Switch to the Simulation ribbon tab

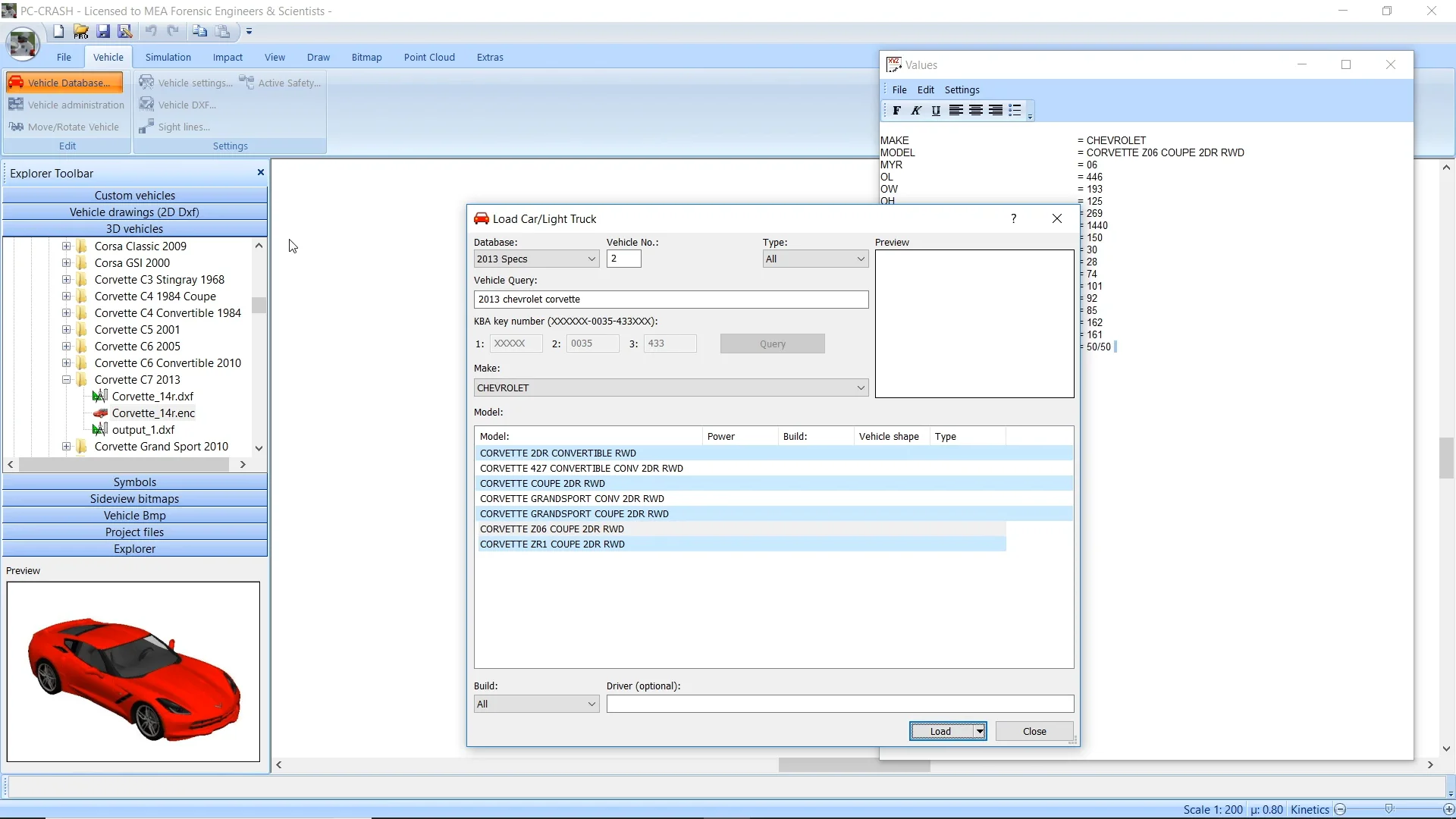(168, 58)
